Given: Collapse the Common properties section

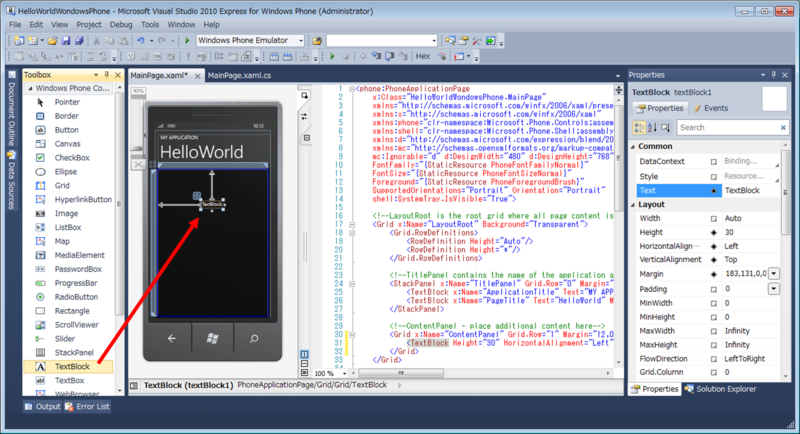Looking at the screenshot, I should (x=633, y=146).
